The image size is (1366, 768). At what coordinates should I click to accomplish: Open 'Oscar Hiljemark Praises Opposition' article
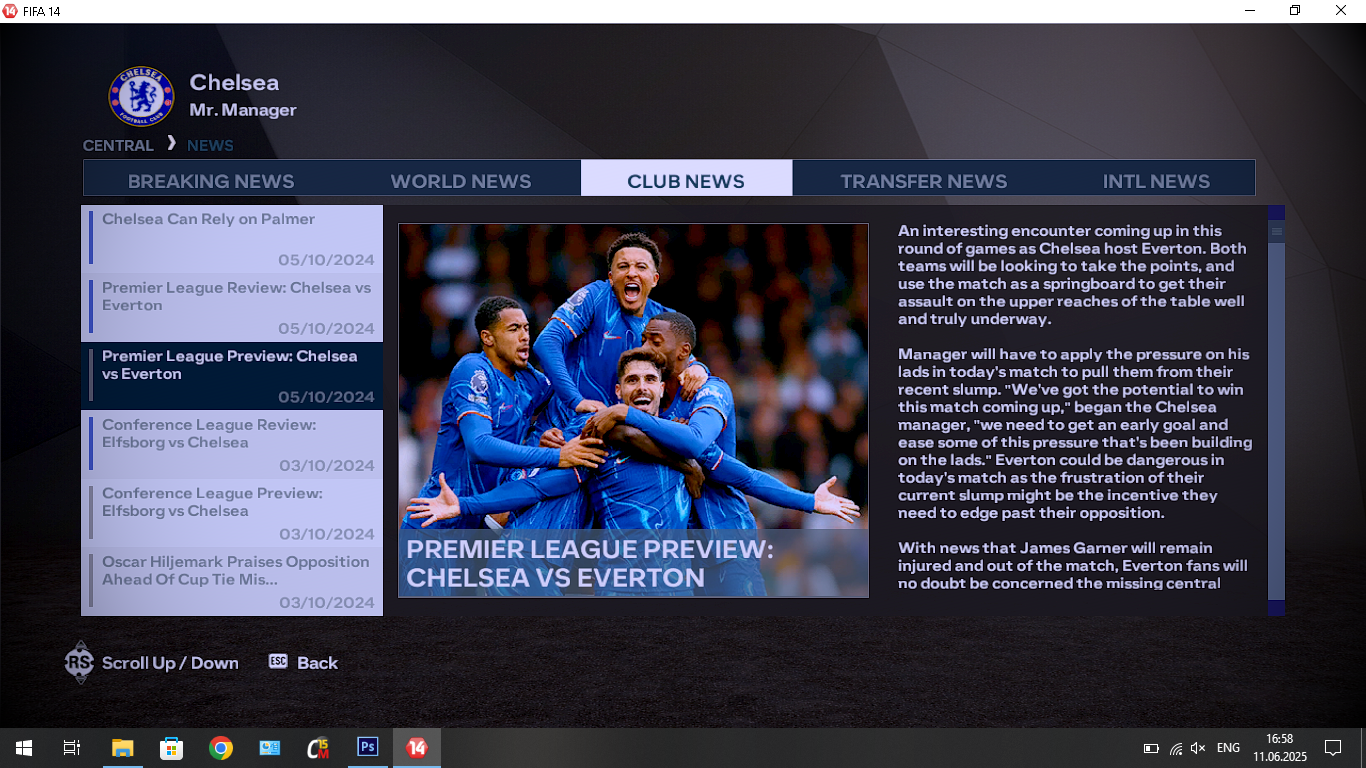(232, 581)
